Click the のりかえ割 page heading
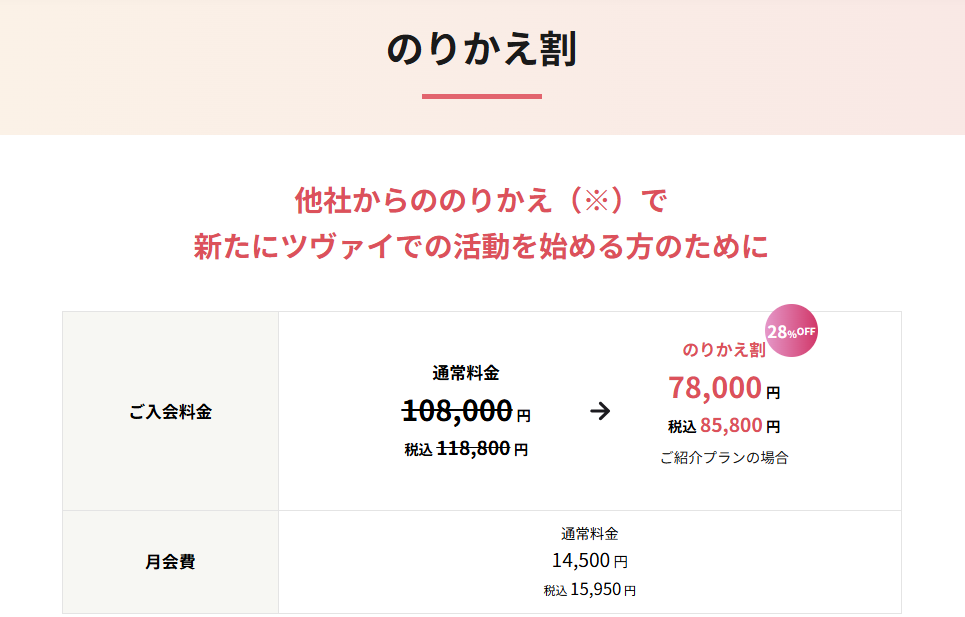 (x=482, y=49)
